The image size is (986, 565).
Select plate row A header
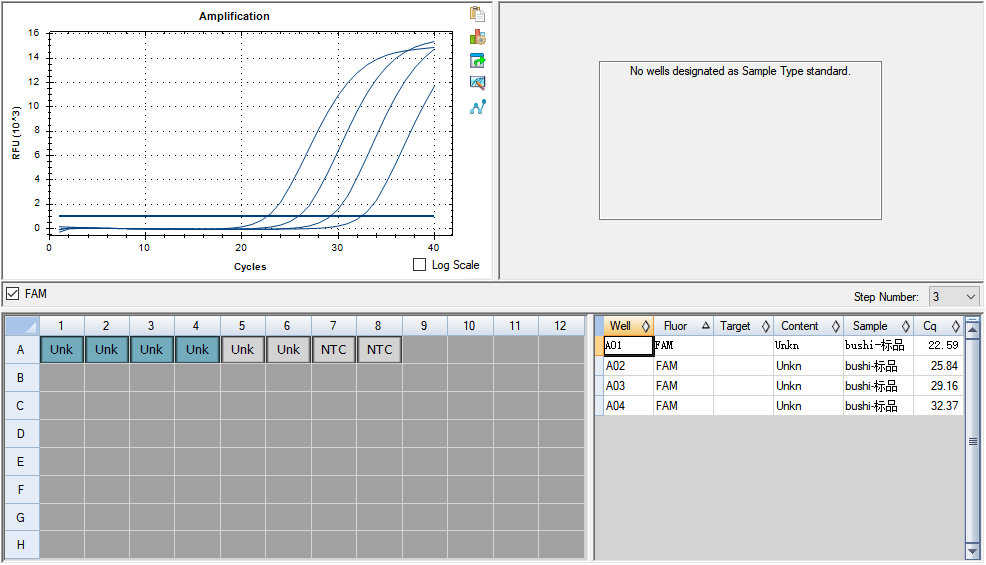point(21,349)
